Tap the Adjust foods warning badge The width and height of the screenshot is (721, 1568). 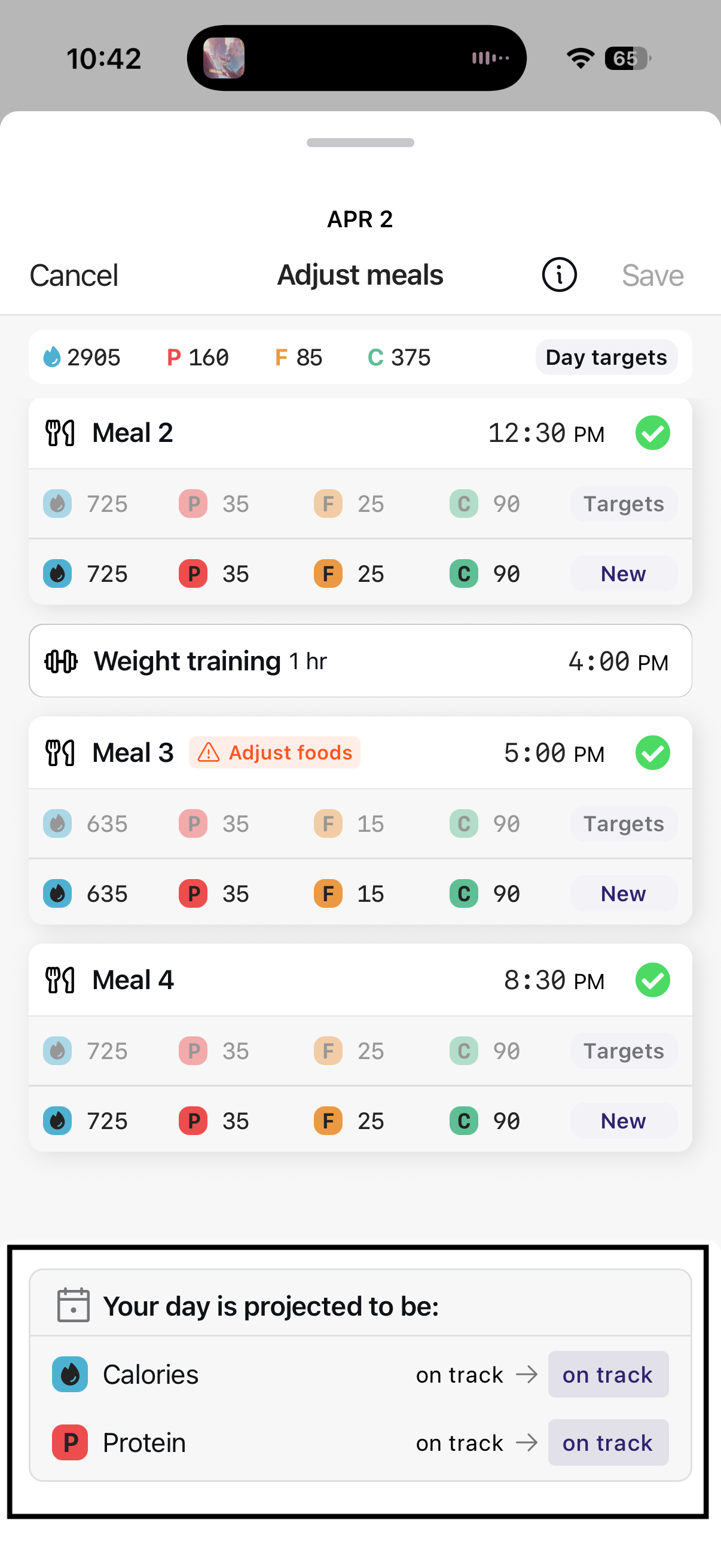274,753
